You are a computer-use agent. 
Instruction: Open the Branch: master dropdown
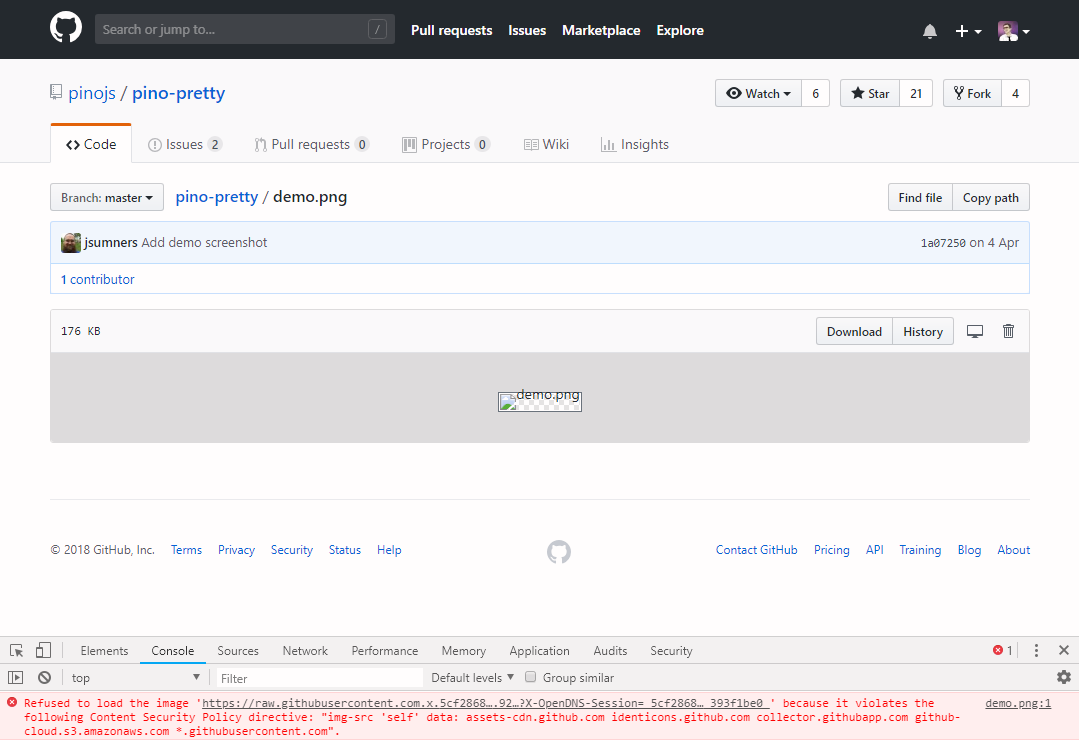tap(106, 197)
